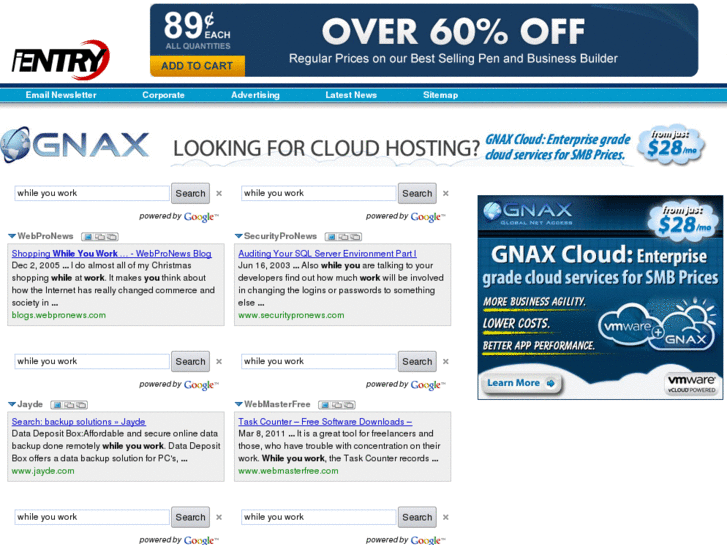Viewport: 727px width, 545px height.
Task: Open the Email Newsletter menu item
Action: pyautogui.click(x=61, y=95)
